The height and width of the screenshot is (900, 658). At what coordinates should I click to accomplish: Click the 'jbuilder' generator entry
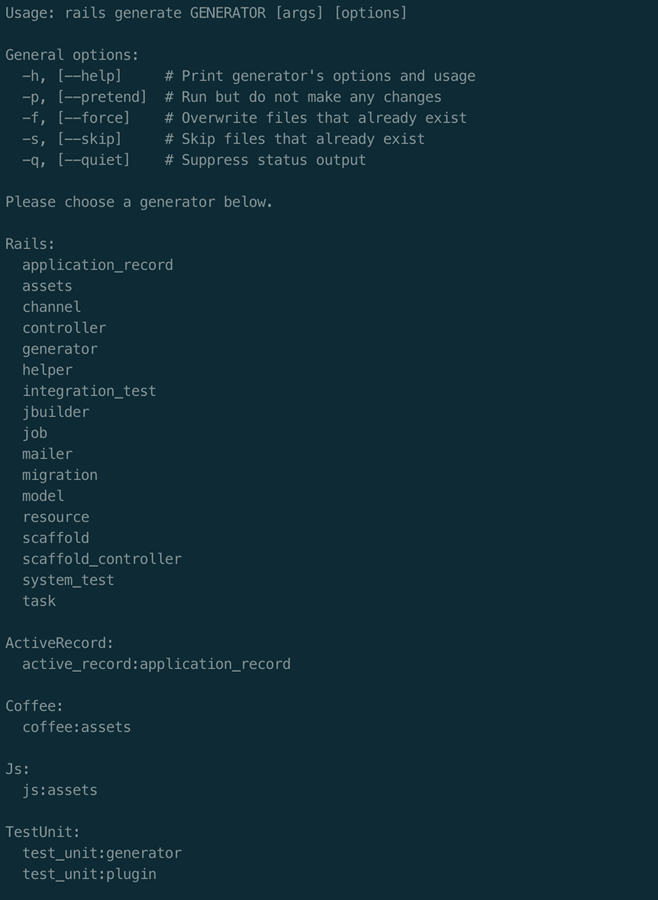pos(55,412)
